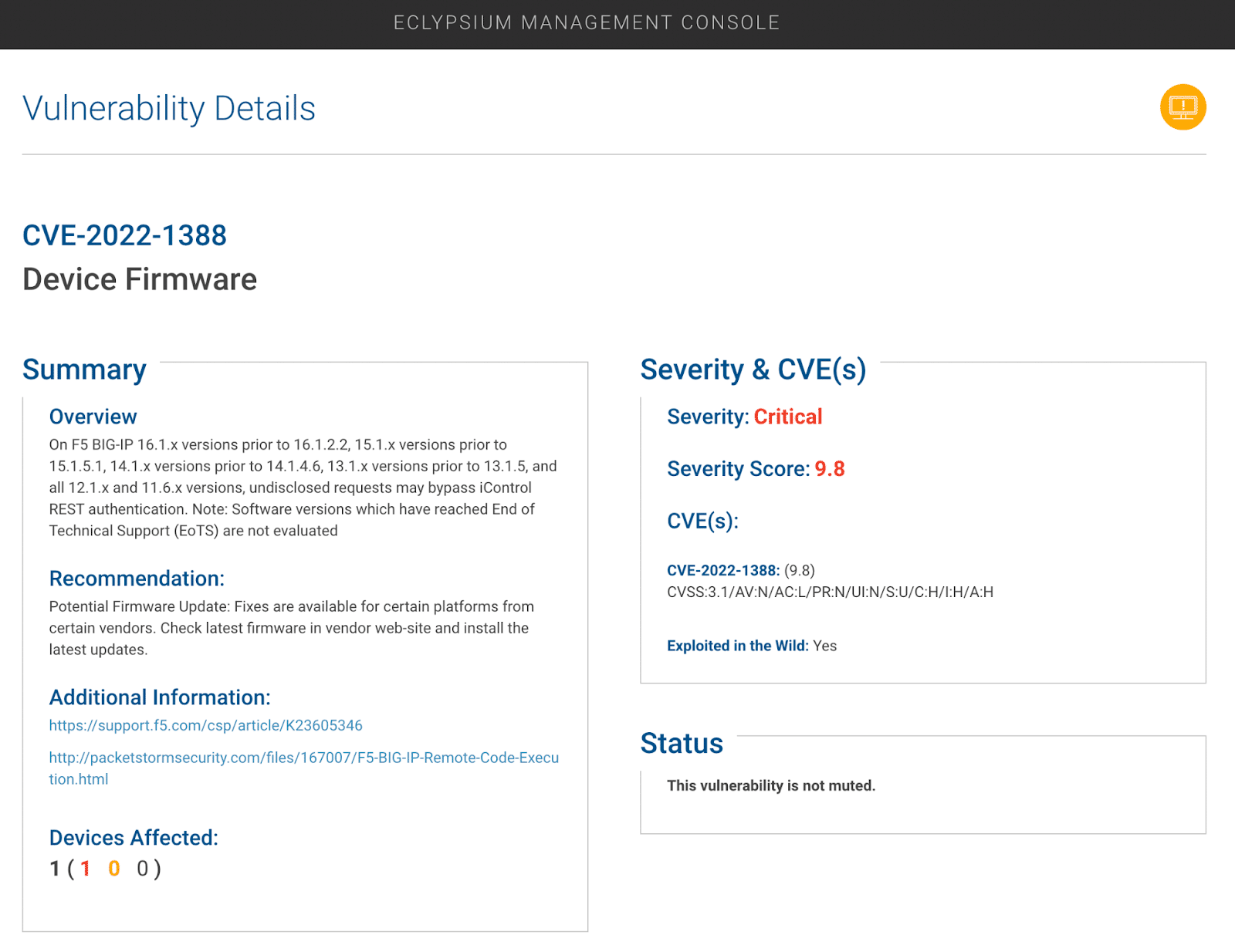Viewport: 1235px width, 952px height.
Task: Click the Exploited in the Wild: Yes line
Action: (752, 646)
